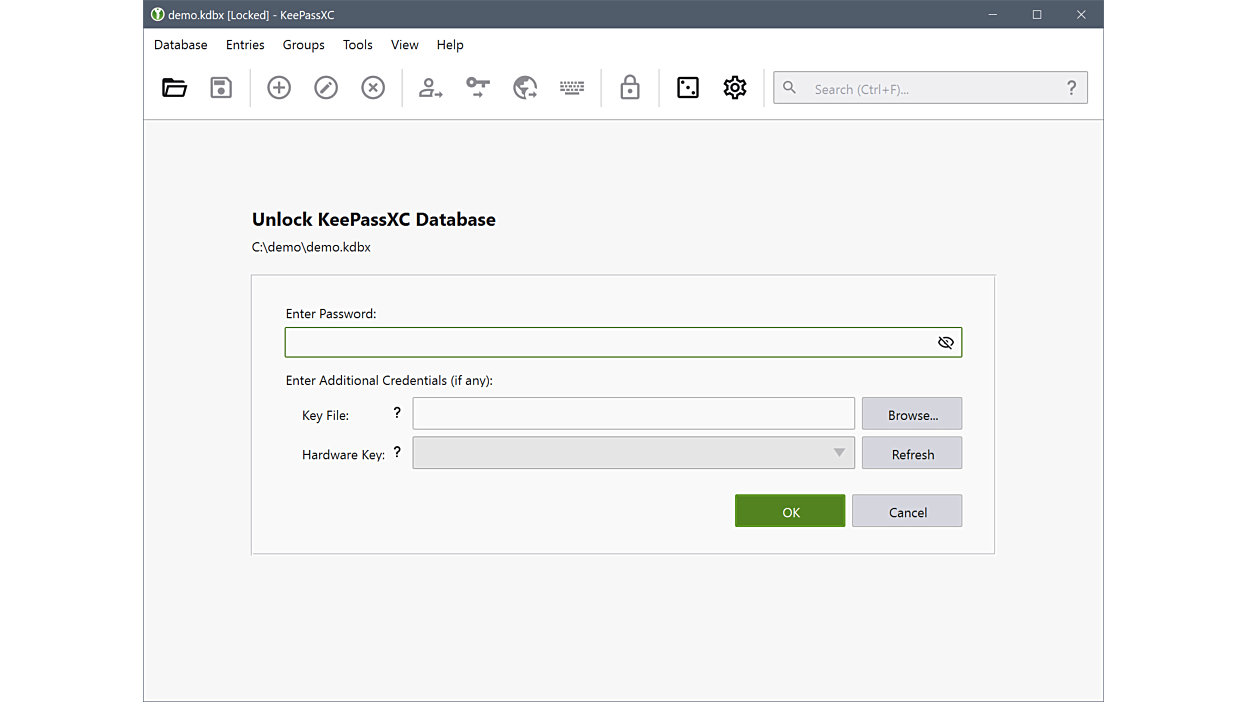Click the Save Database floppy icon
The height and width of the screenshot is (702, 1248).
(221, 88)
